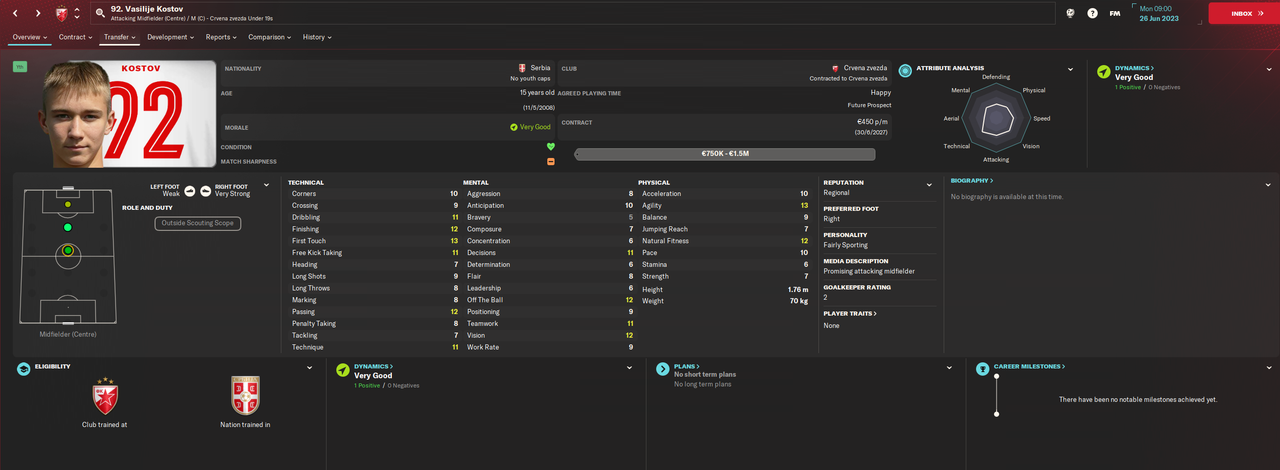The image size is (1280, 470).
Task: Open the History tab menu
Action: (317, 37)
